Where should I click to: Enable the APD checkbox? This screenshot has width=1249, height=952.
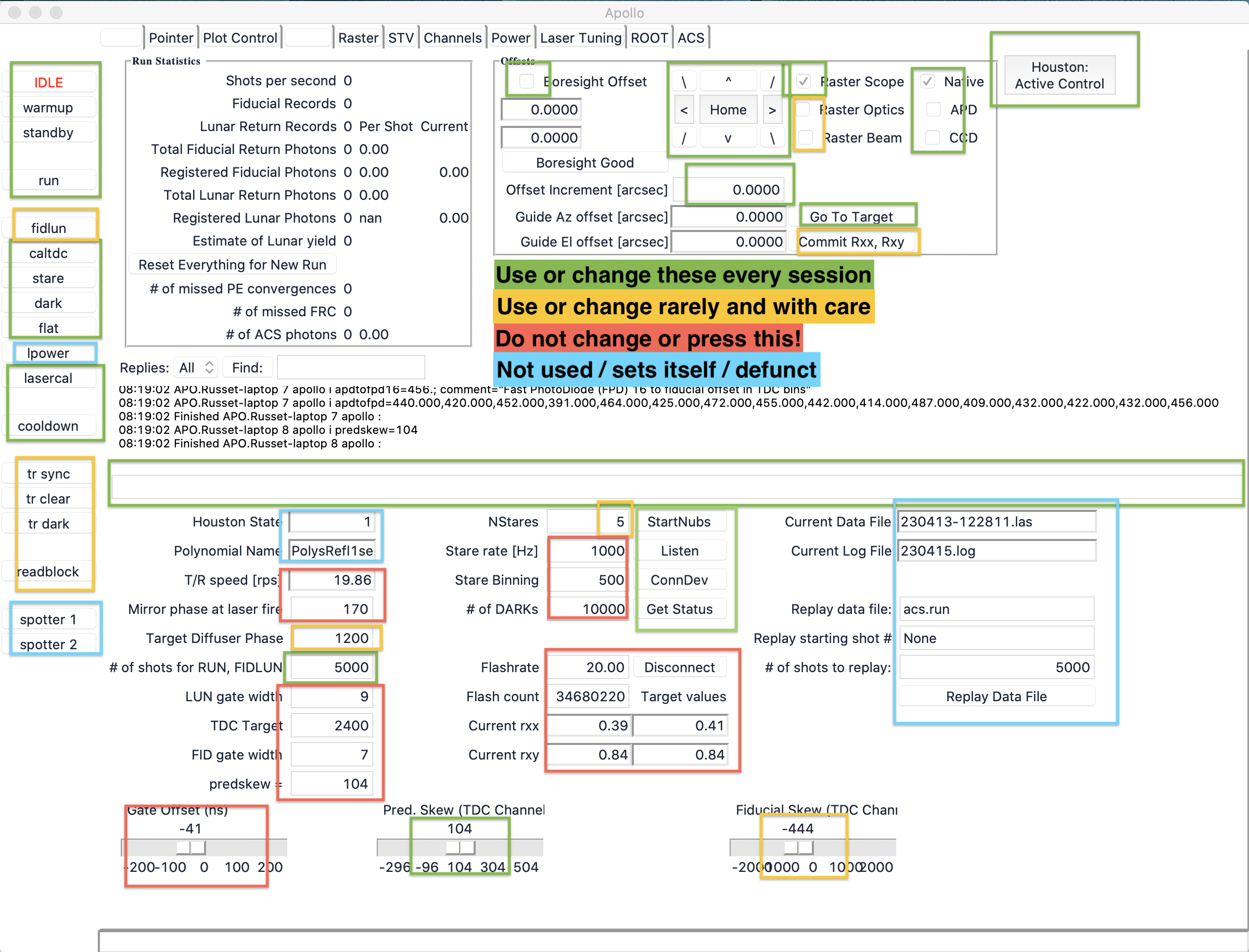pyautogui.click(x=933, y=109)
